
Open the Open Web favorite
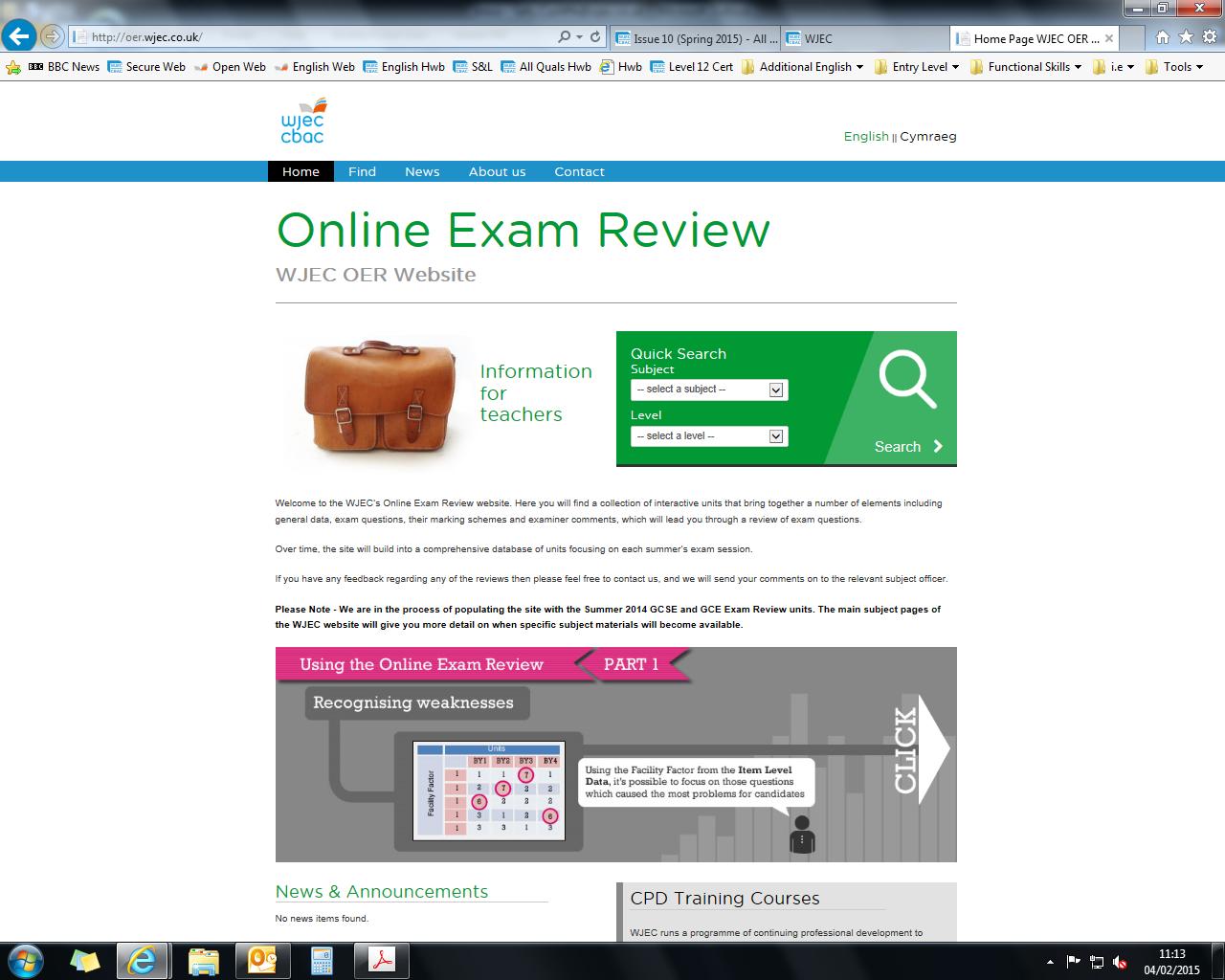[230, 67]
